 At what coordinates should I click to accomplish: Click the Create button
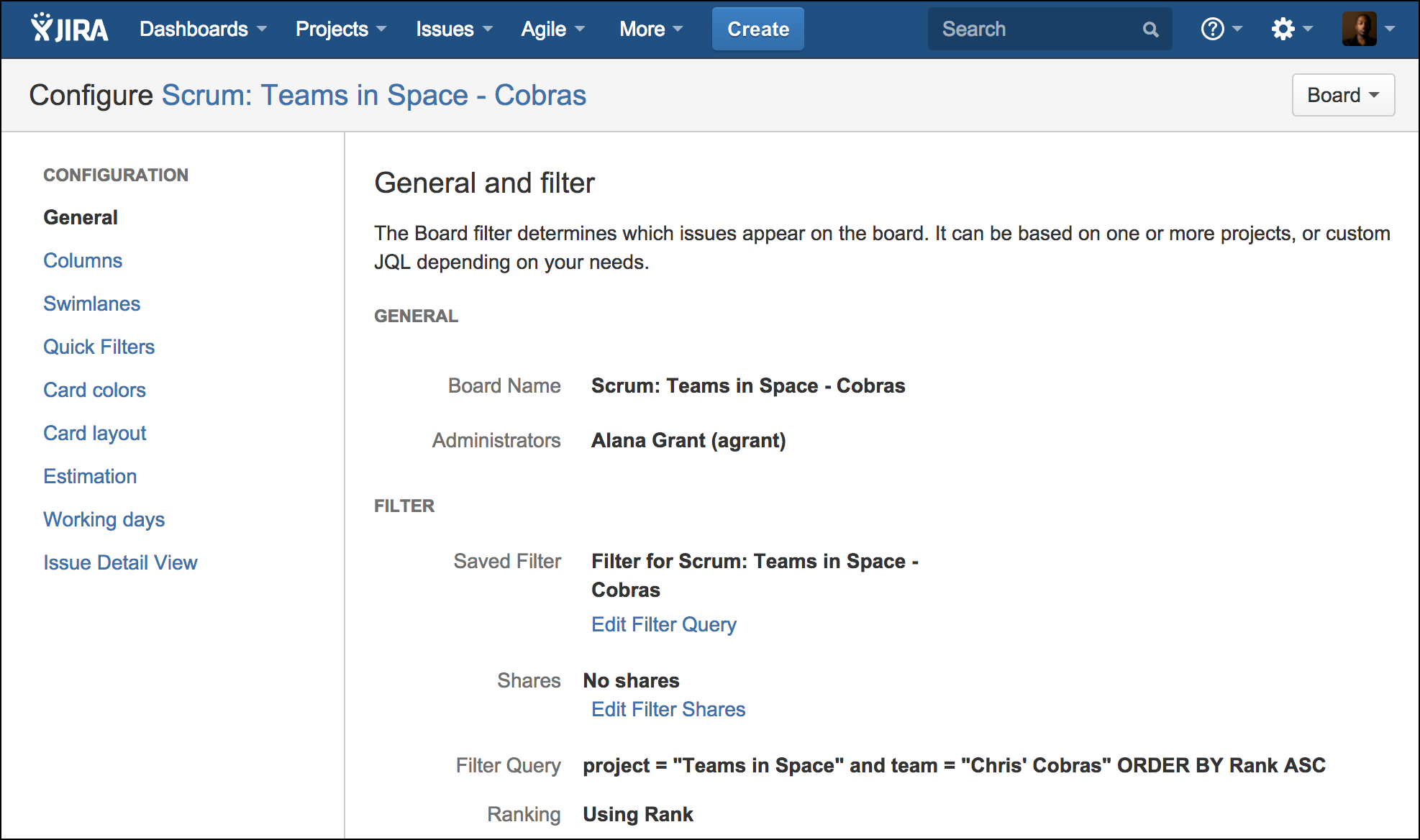[x=757, y=29]
